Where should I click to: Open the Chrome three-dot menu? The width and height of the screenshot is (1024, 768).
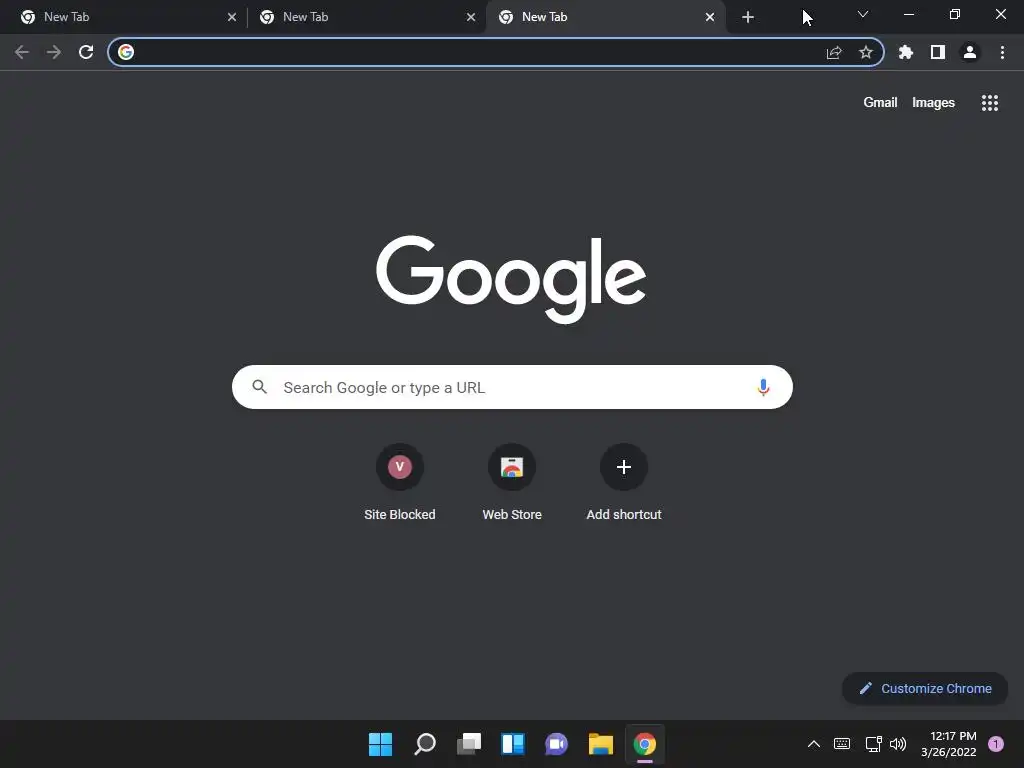1002,52
